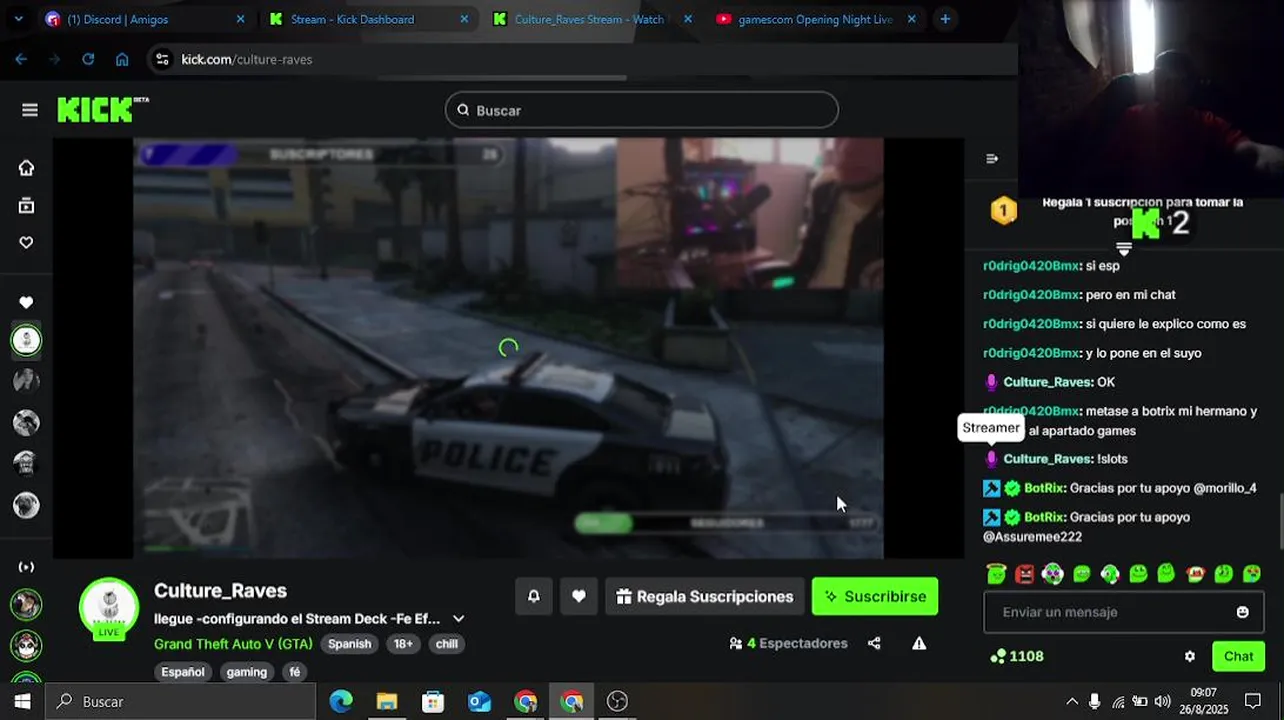
Task: View site information icon
Action: (162, 59)
